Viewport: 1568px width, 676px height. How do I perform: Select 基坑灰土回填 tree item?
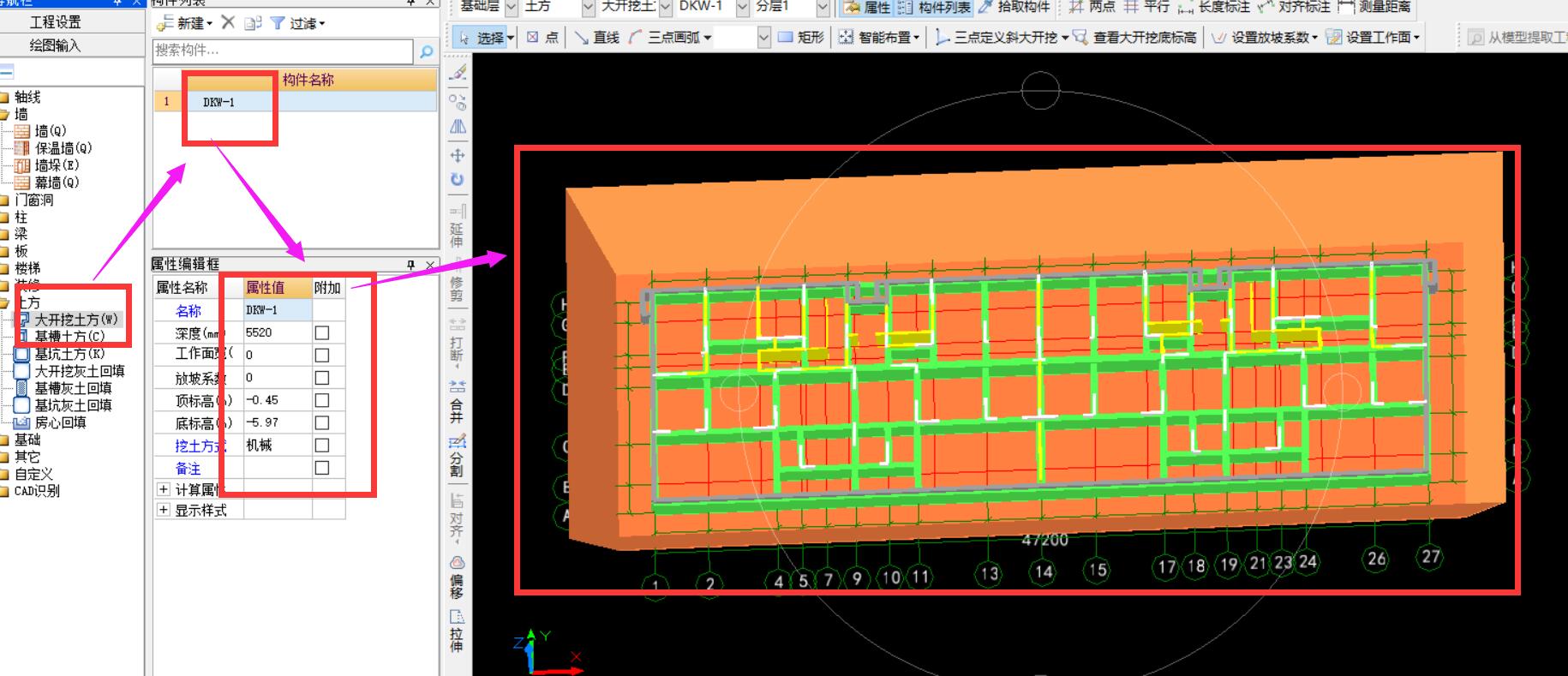pos(73,405)
